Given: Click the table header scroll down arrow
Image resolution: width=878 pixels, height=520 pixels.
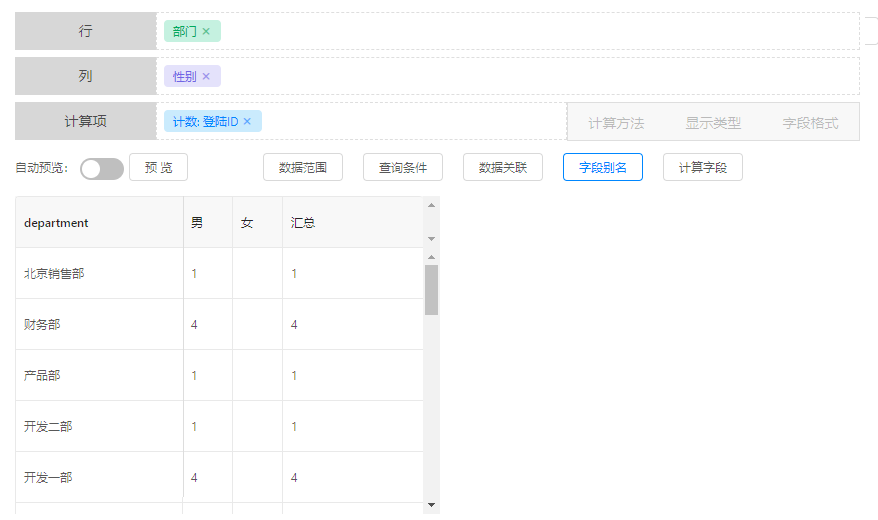Looking at the screenshot, I should coord(431,239).
